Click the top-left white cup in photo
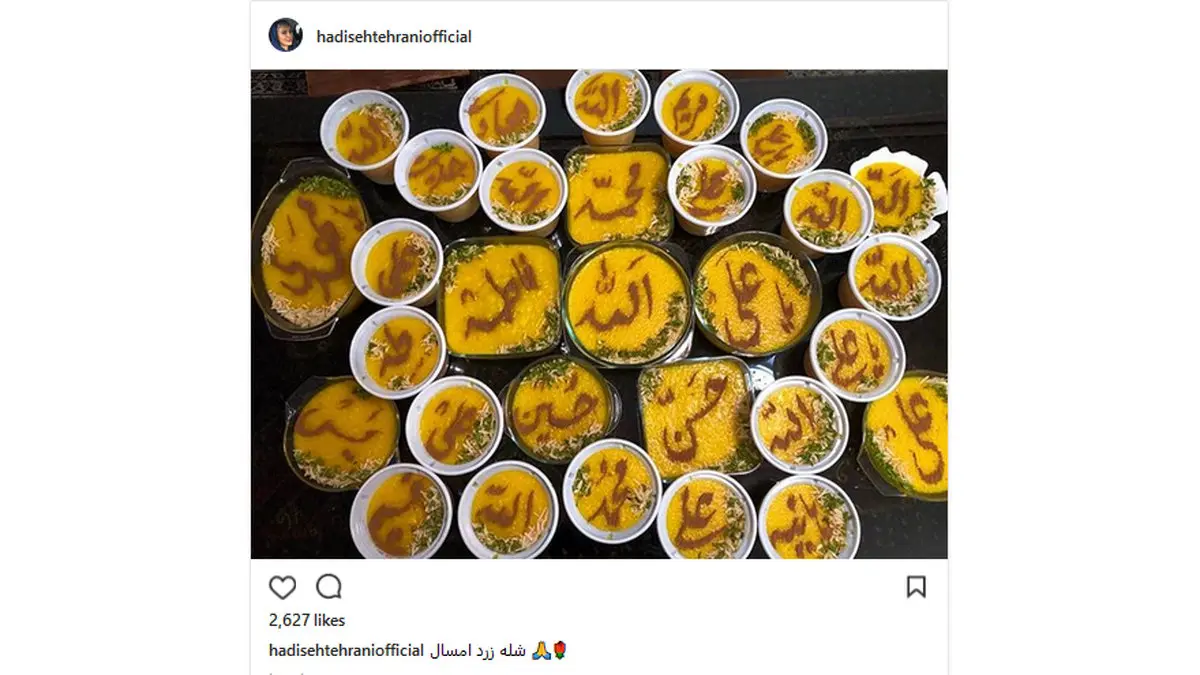Viewport: 1200px width, 675px height. coord(365,135)
